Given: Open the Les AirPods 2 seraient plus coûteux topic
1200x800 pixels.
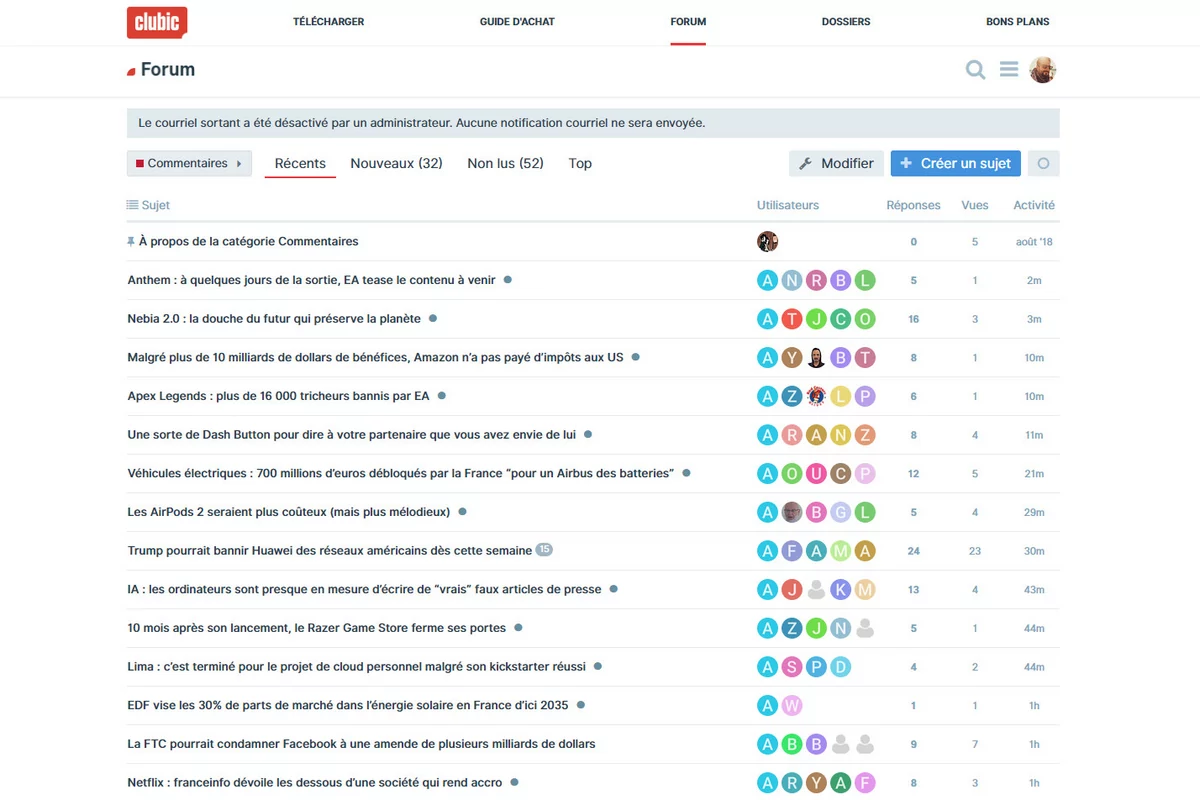Looking at the screenshot, I should click(x=288, y=512).
